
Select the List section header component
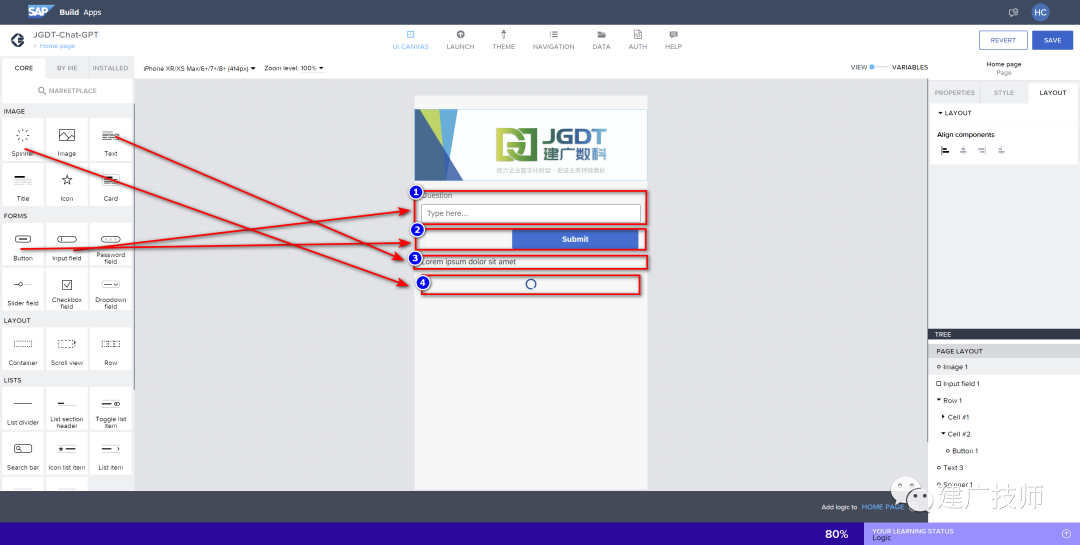tap(67, 409)
